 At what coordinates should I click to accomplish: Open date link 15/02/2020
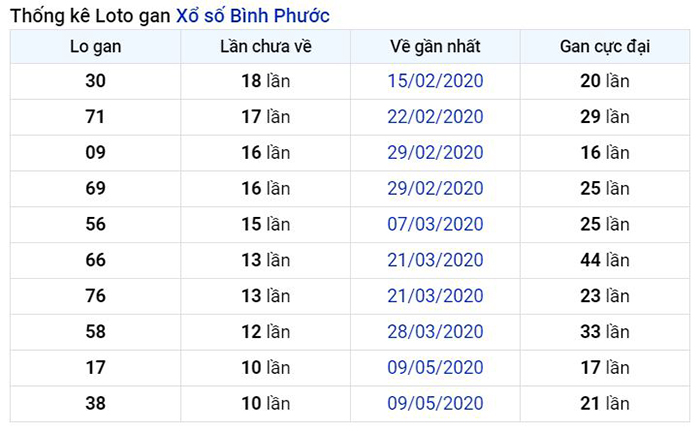(435, 81)
